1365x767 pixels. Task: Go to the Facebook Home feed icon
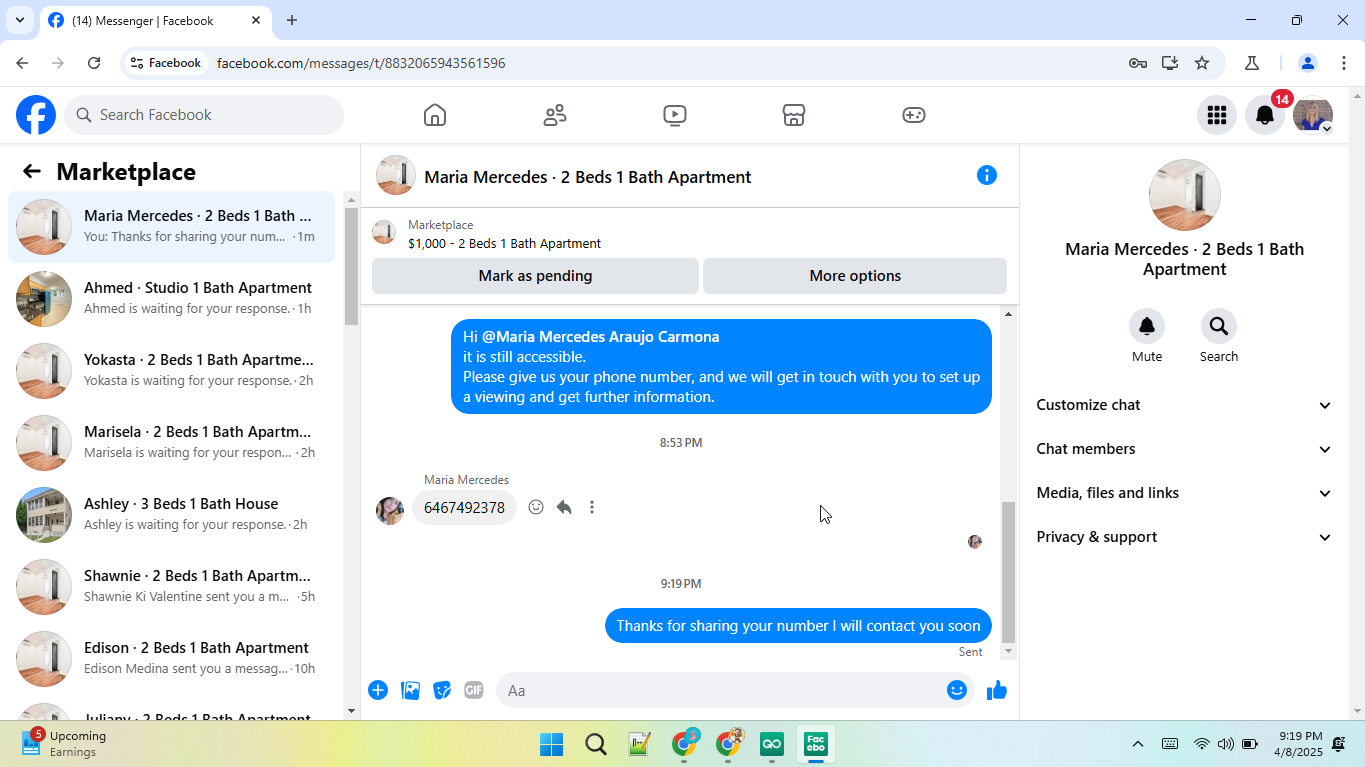(435, 115)
